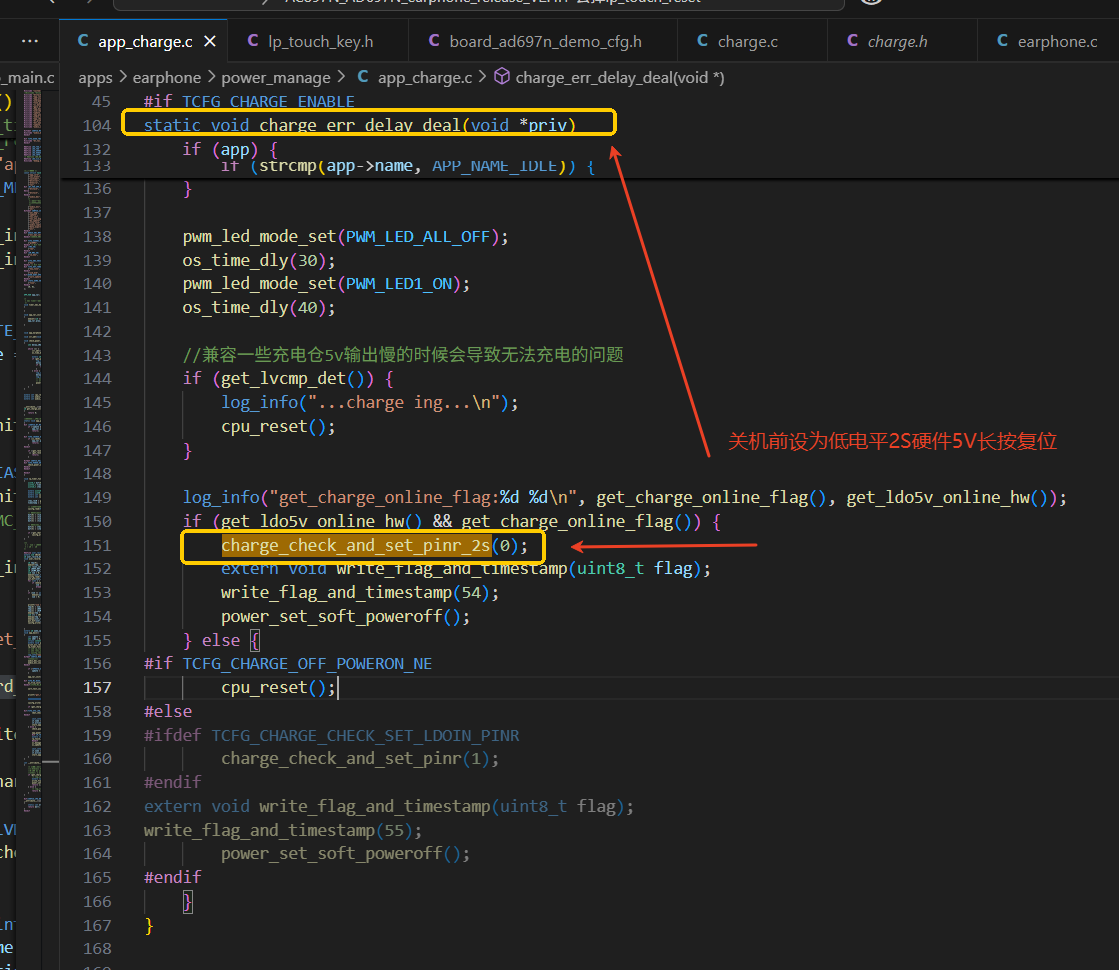
Task: Close the app_charge.c editor tab
Action: point(210,41)
